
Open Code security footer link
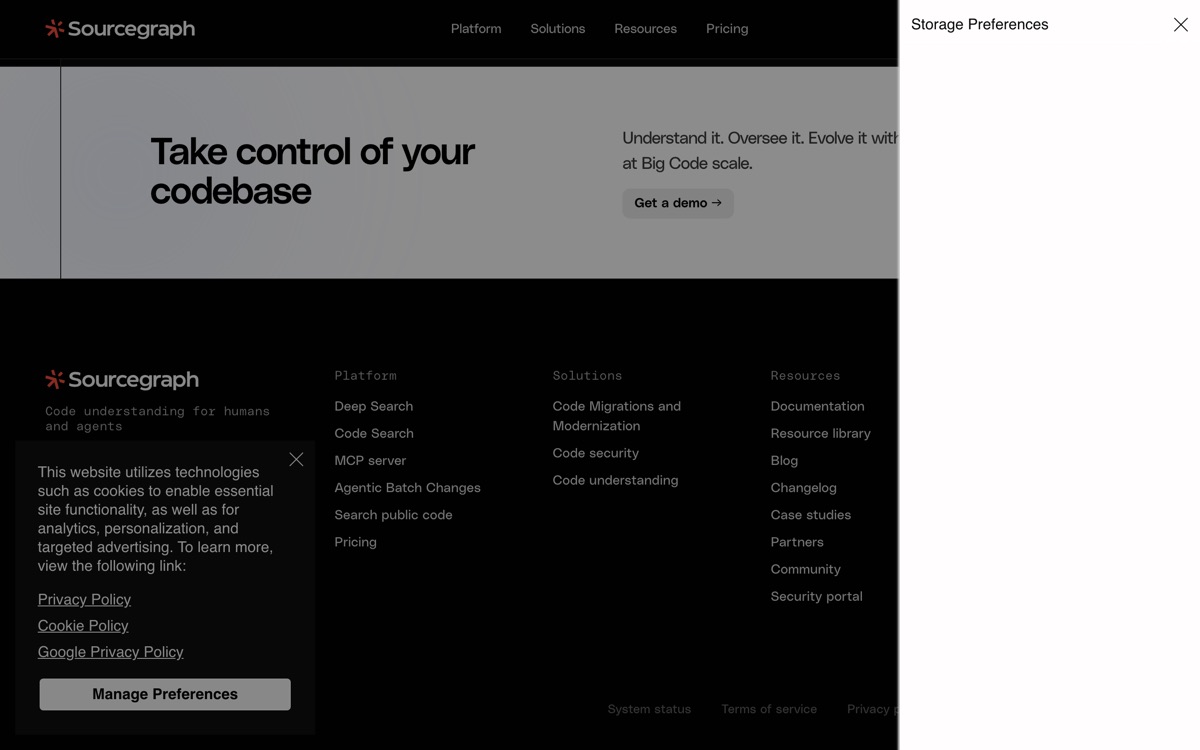(x=596, y=453)
